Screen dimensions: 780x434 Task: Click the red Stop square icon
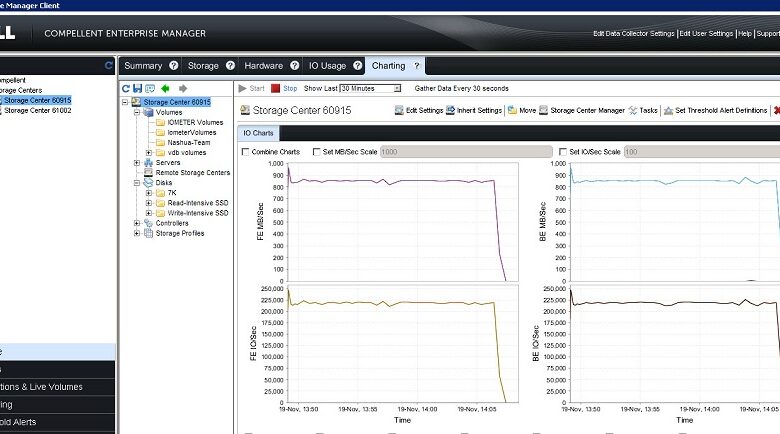click(276, 89)
